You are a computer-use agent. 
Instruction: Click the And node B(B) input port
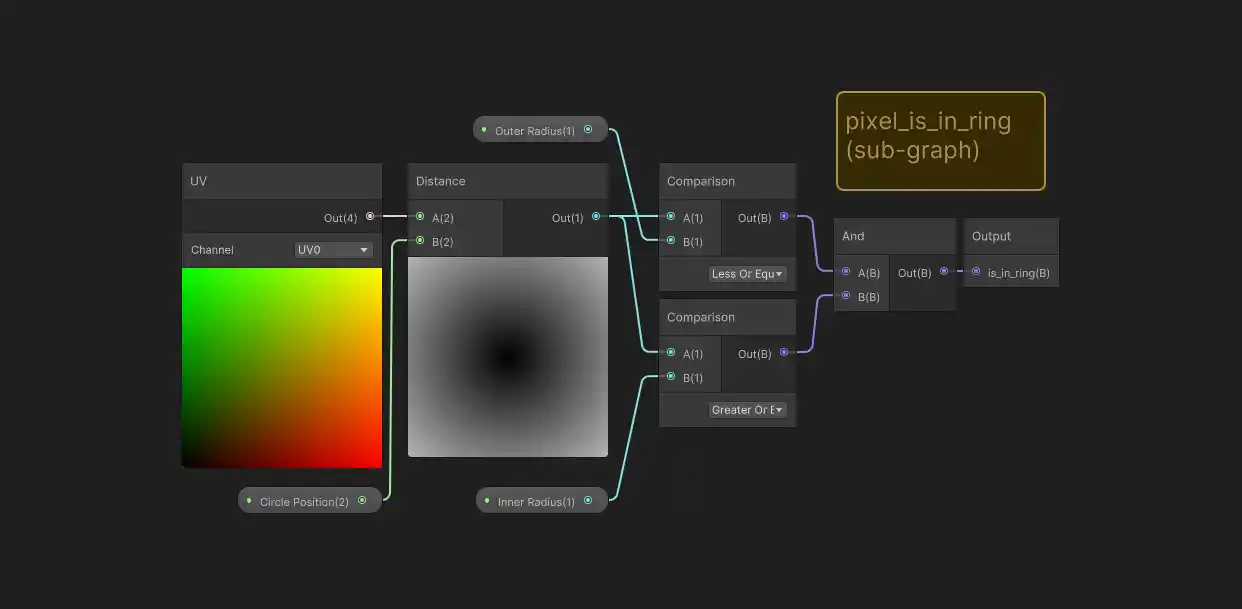[846, 296]
